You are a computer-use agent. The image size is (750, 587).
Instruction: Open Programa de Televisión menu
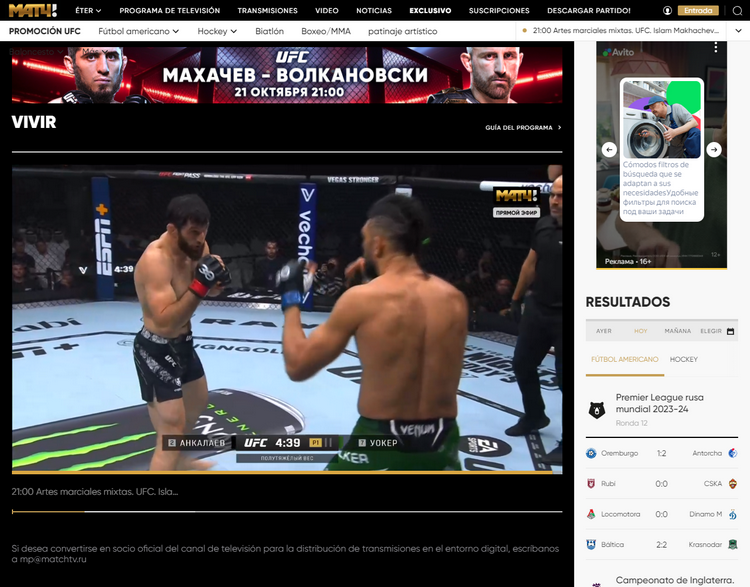pos(169,11)
